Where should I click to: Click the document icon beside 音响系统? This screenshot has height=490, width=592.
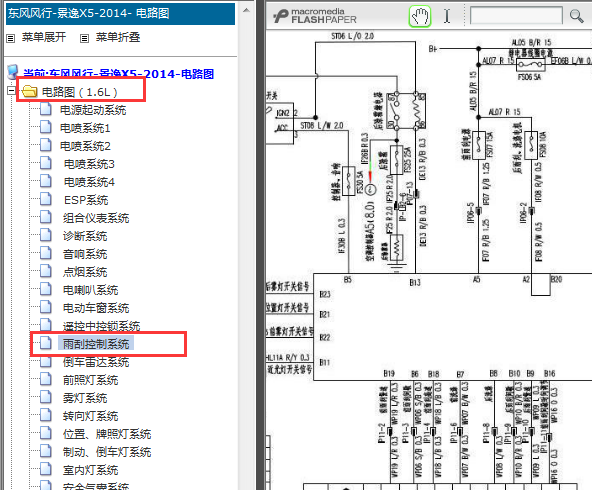click(x=46, y=253)
